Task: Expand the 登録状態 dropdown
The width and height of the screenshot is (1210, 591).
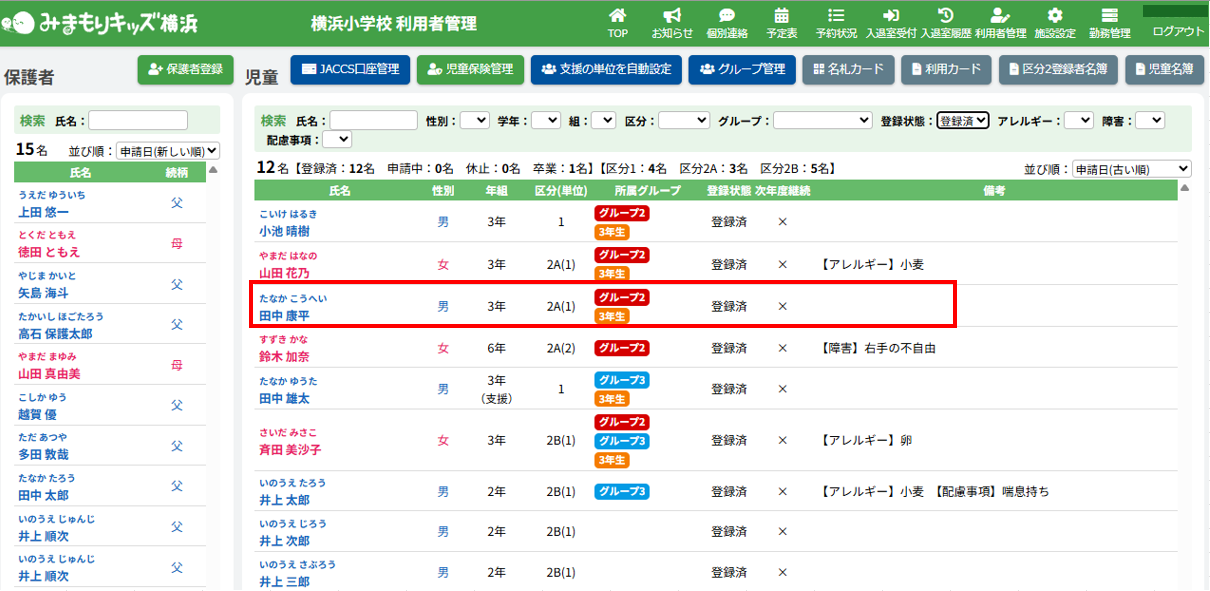Action: tap(963, 120)
